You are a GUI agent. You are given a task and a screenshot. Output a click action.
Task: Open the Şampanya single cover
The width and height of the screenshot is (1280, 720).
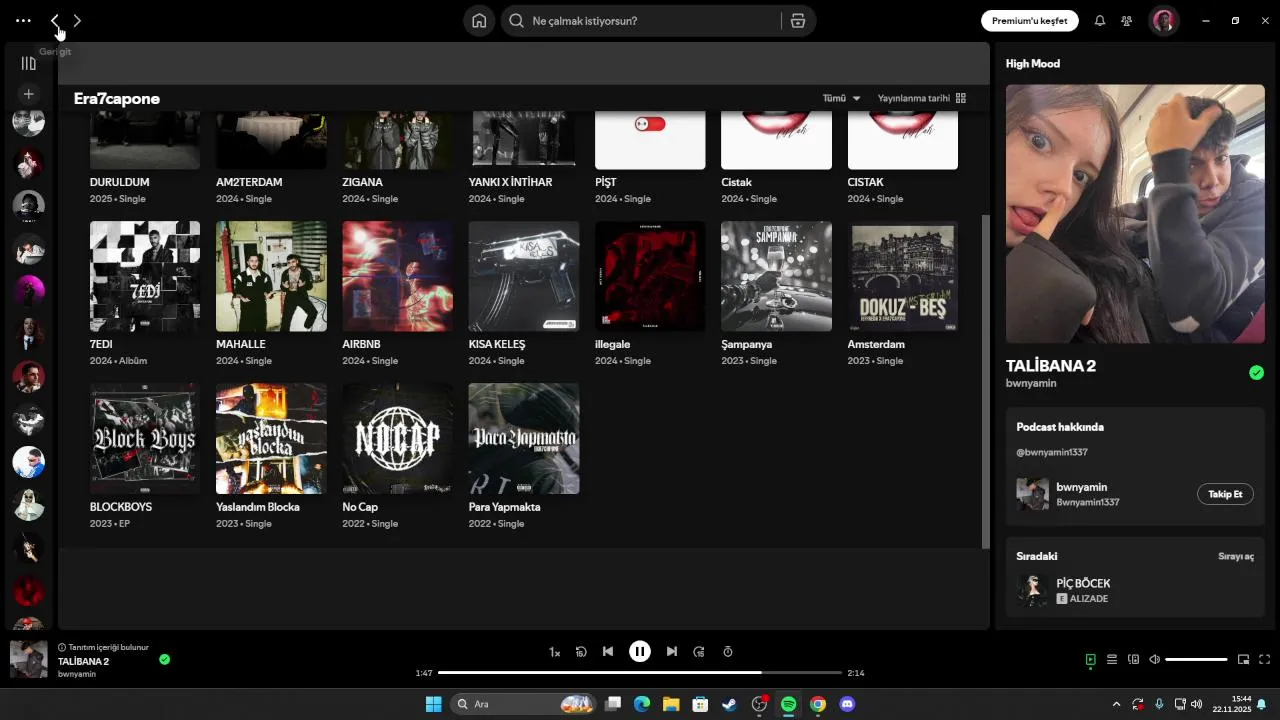point(776,276)
